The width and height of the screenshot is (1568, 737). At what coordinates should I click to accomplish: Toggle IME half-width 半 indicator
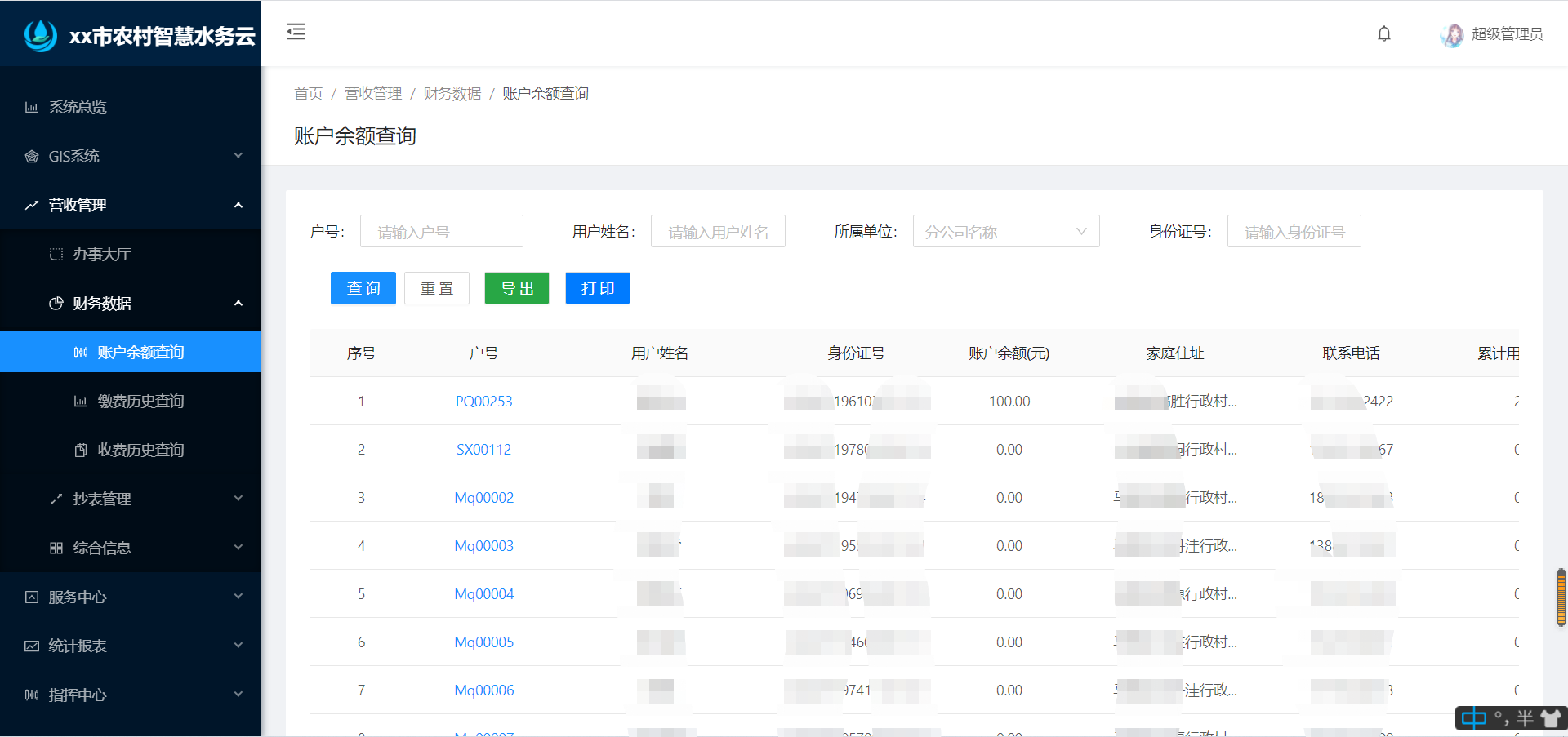(1525, 718)
